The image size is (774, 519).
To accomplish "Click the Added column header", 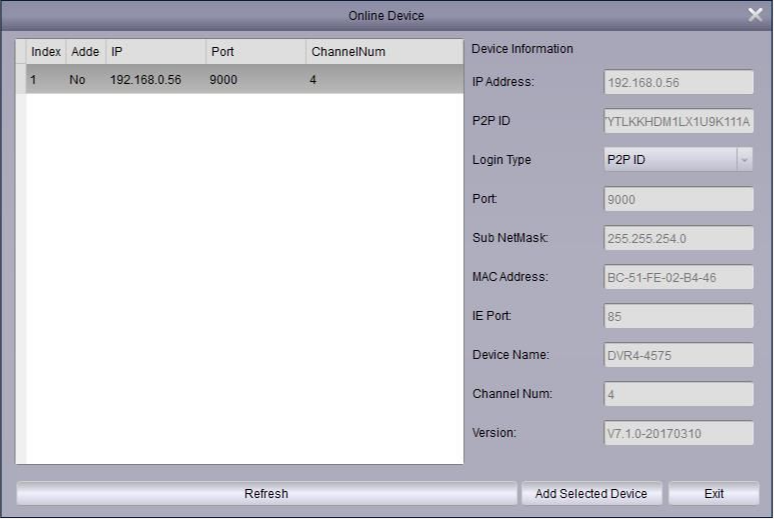I will [85, 51].
